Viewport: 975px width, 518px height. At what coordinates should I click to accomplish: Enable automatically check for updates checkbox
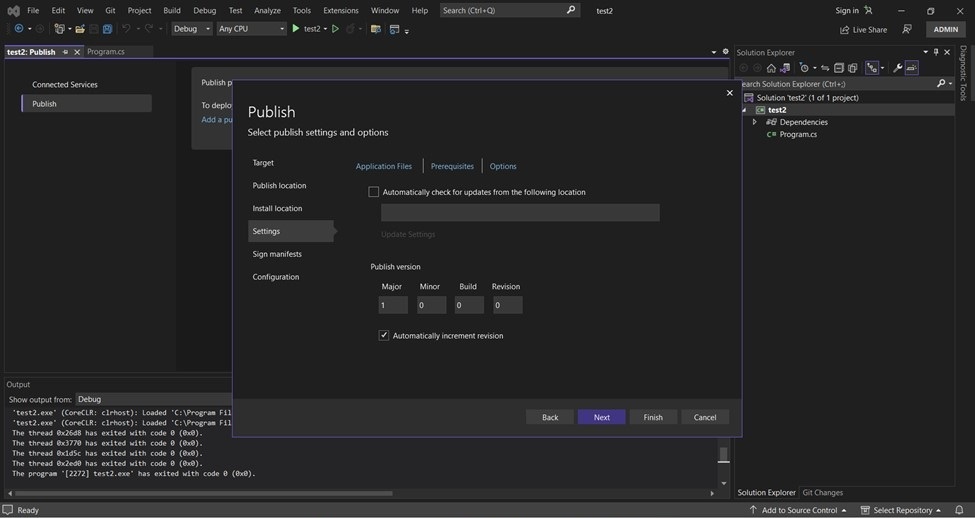point(373,192)
